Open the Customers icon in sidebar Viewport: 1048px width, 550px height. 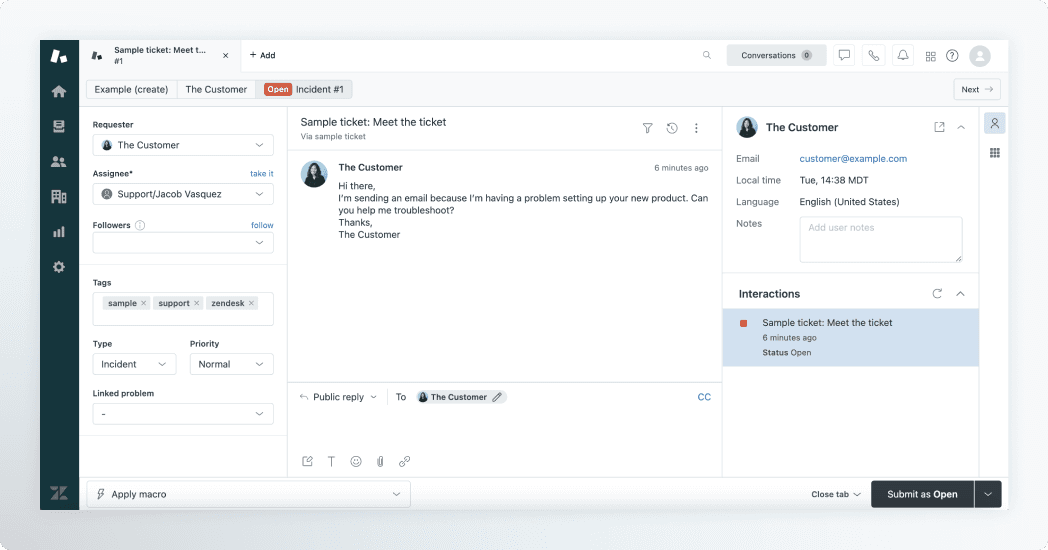pyautogui.click(x=59, y=161)
